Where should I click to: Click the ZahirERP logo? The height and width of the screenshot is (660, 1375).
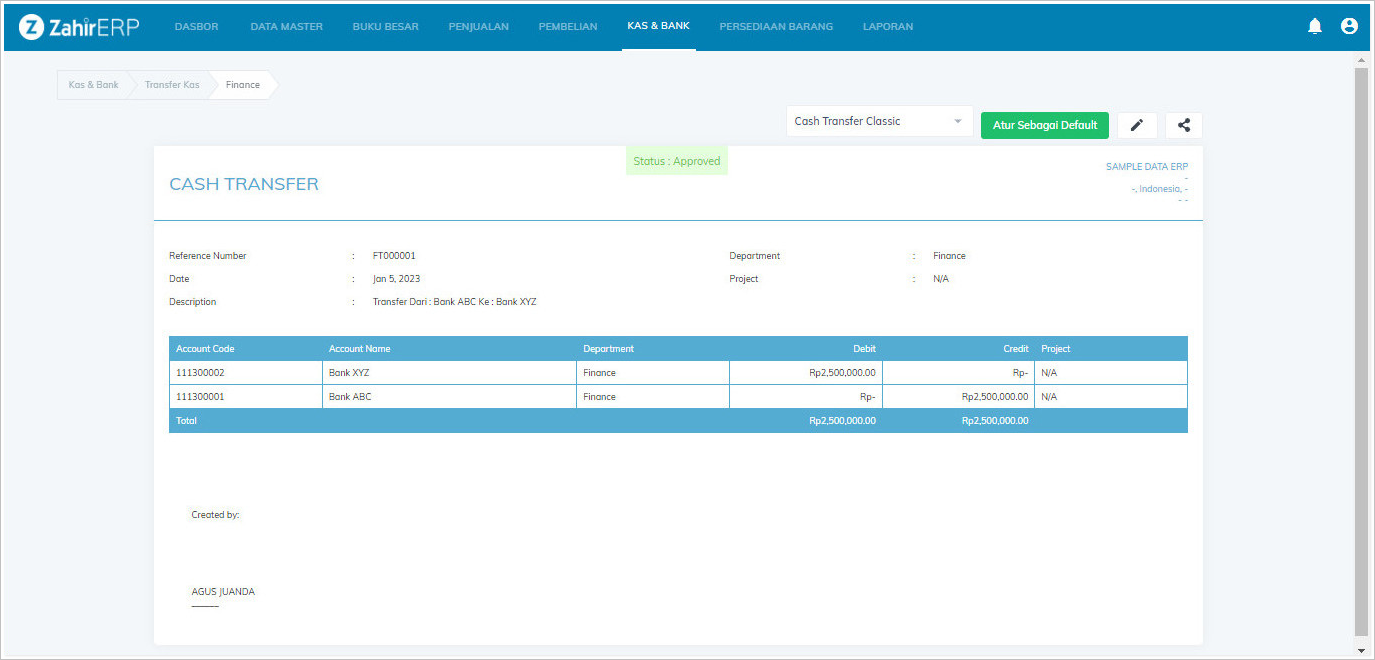coord(79,27)
